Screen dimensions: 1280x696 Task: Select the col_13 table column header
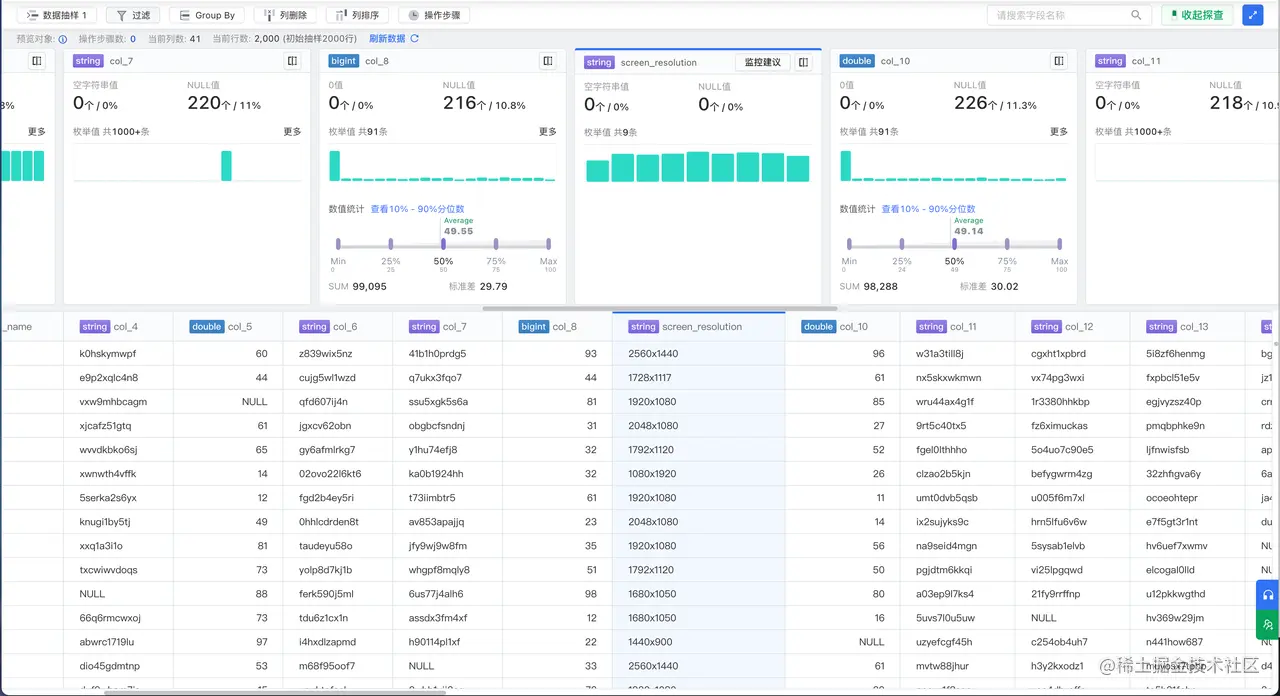(1188, 326)
